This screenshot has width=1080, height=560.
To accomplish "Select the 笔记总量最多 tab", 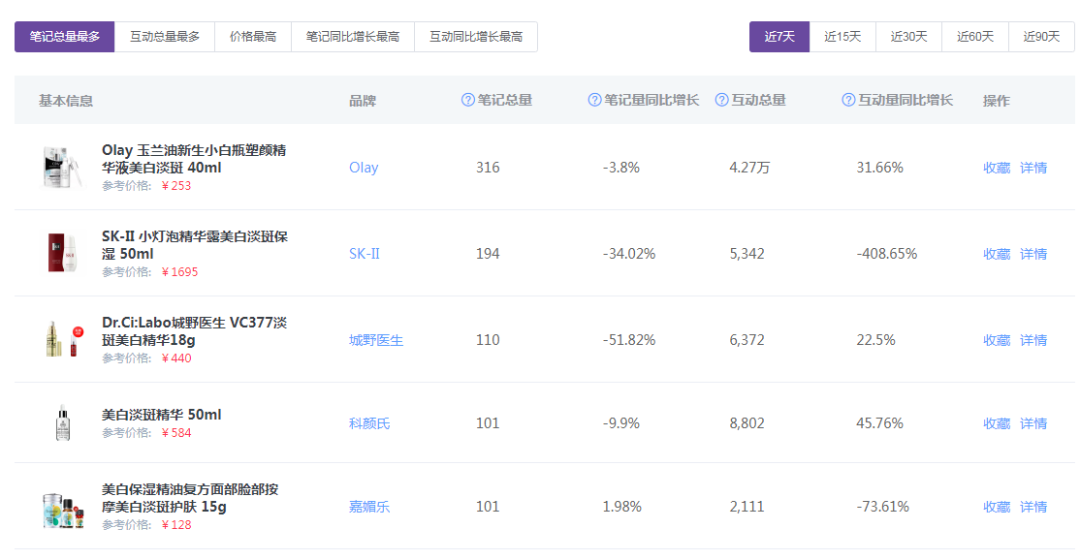I will point(65,37).
